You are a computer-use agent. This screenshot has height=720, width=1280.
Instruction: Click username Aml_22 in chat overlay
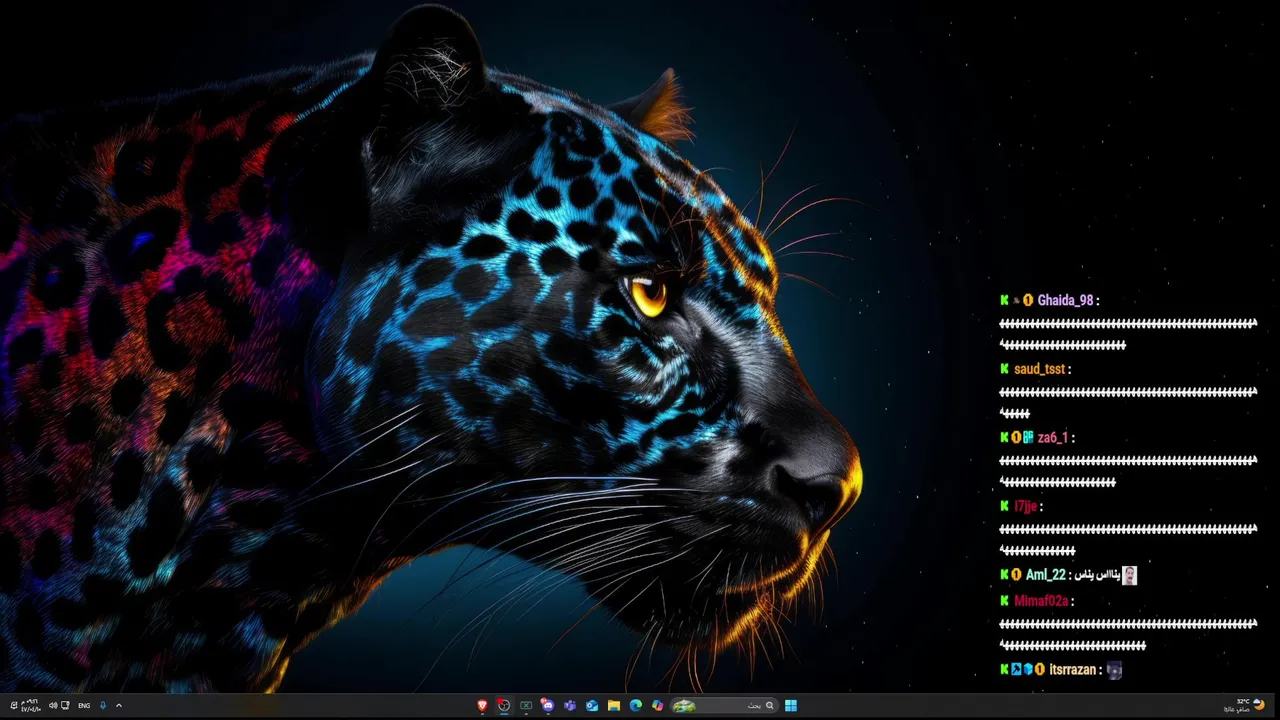point(1045,575)
